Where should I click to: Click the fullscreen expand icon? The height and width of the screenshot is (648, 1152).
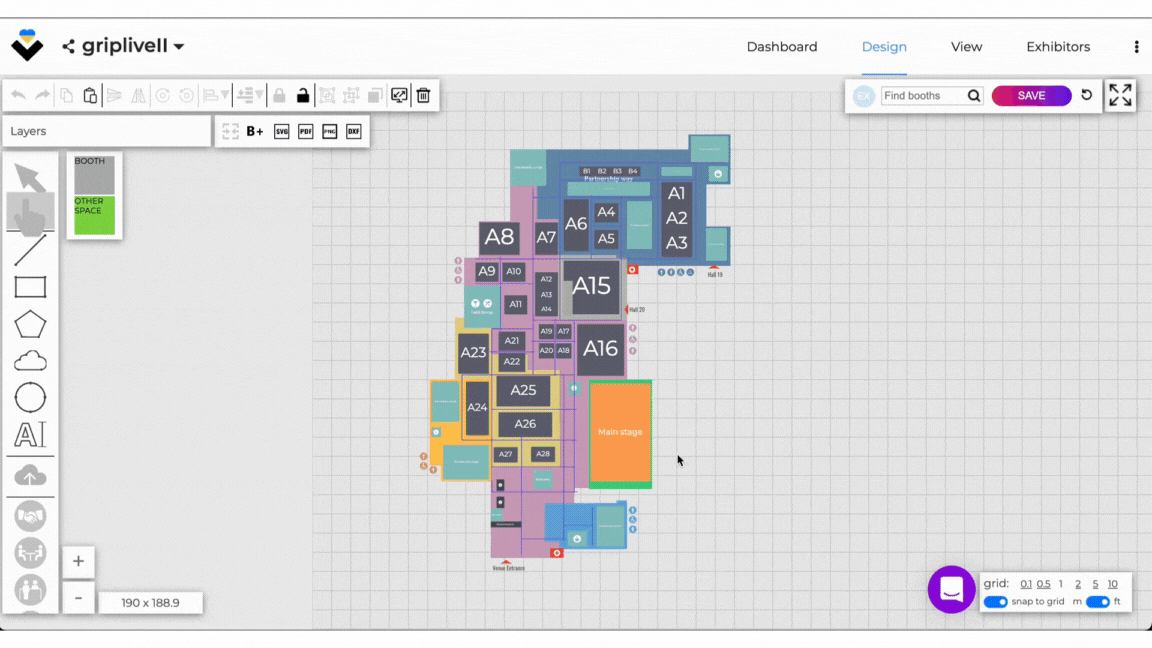[x=1120, y=95]
